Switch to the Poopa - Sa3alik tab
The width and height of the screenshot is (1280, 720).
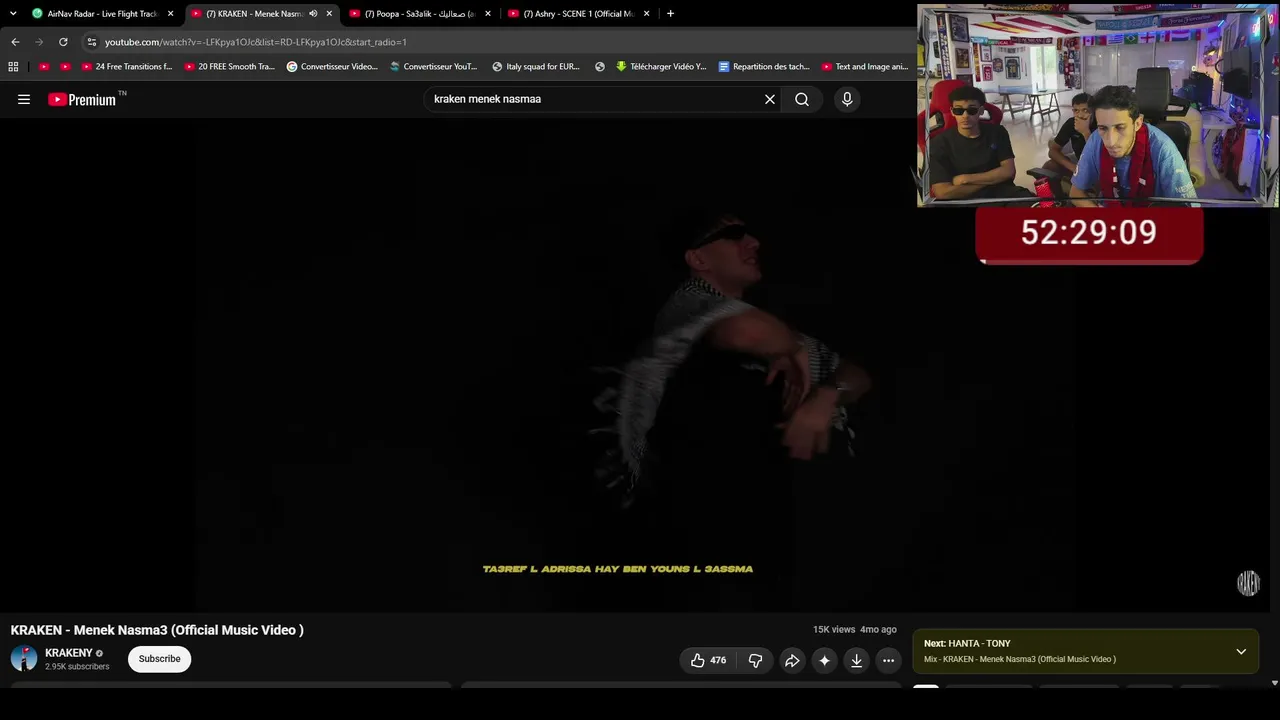coord(420,14)
